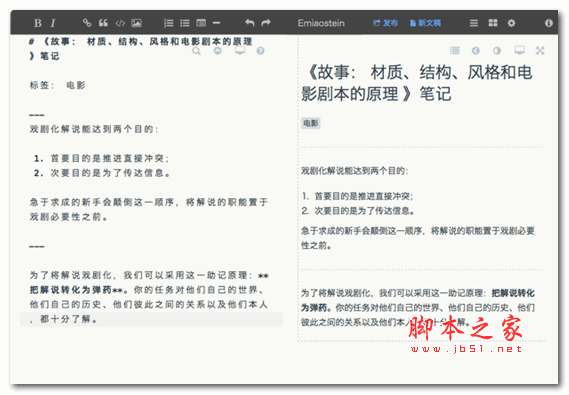The width and height of the screenshot is (569, 395).
Task: Click preview paragraph starting 急于求成的新手
Action: (418, 238)
